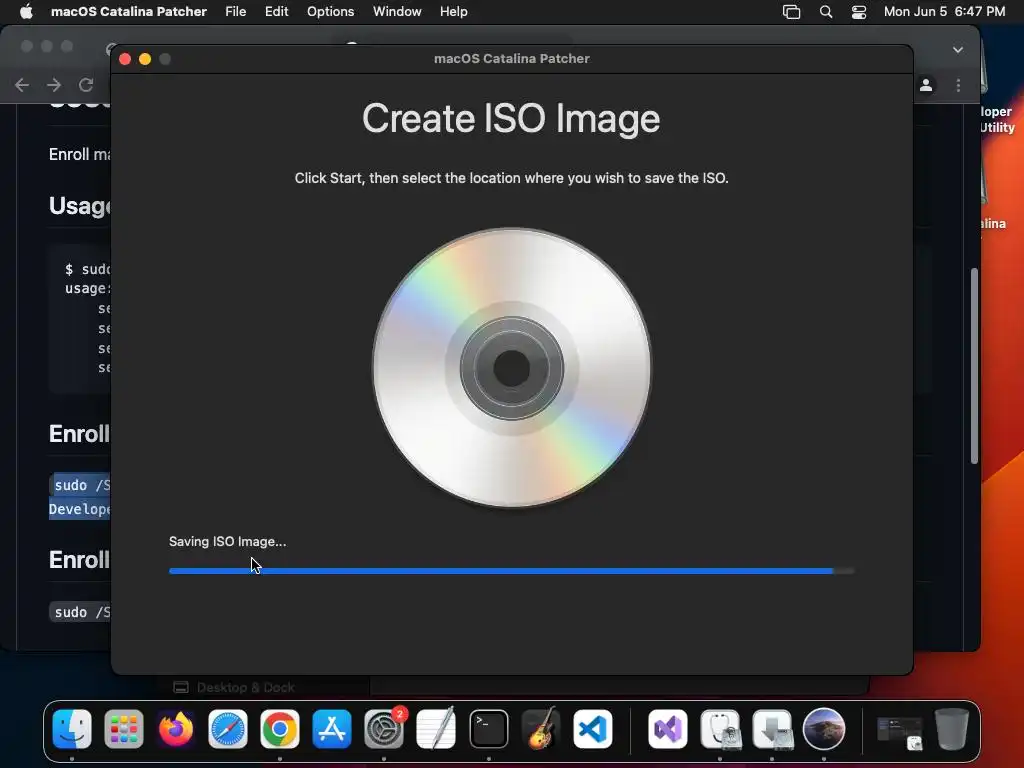The height and width of the screenshot is (768, 1024).
Task: Open the File menu
Action: click(x=236, y=12)
